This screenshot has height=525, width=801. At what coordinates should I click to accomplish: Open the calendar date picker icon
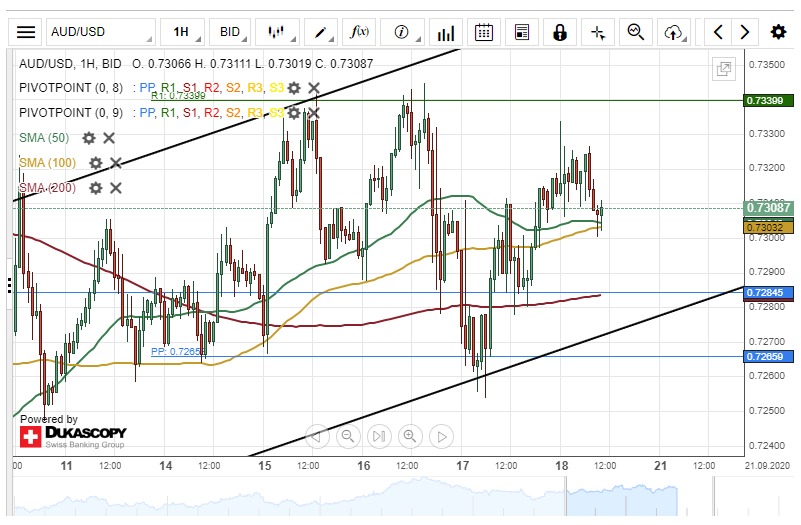[483, 32]
